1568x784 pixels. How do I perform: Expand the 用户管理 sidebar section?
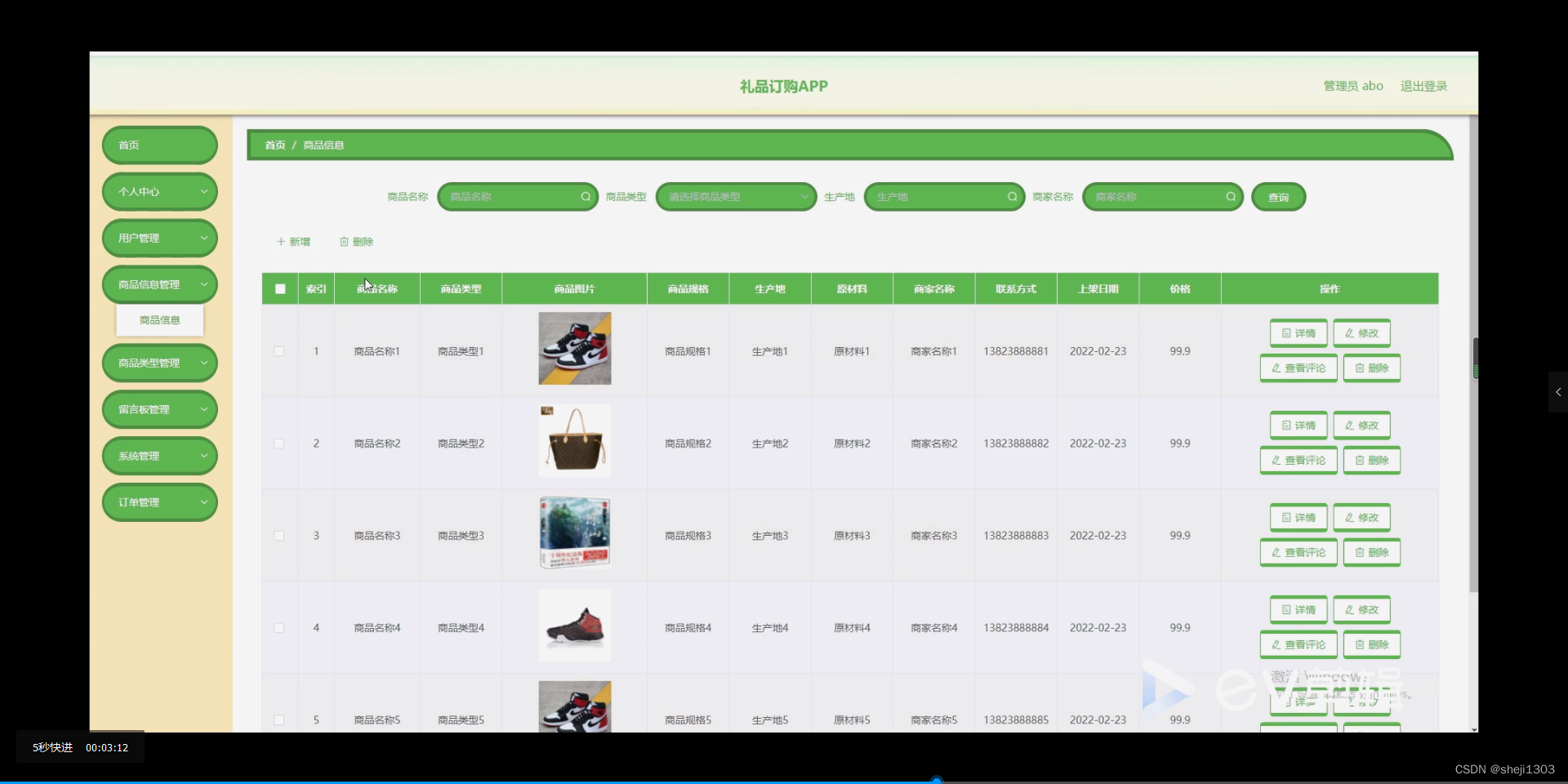click(159, 238)
